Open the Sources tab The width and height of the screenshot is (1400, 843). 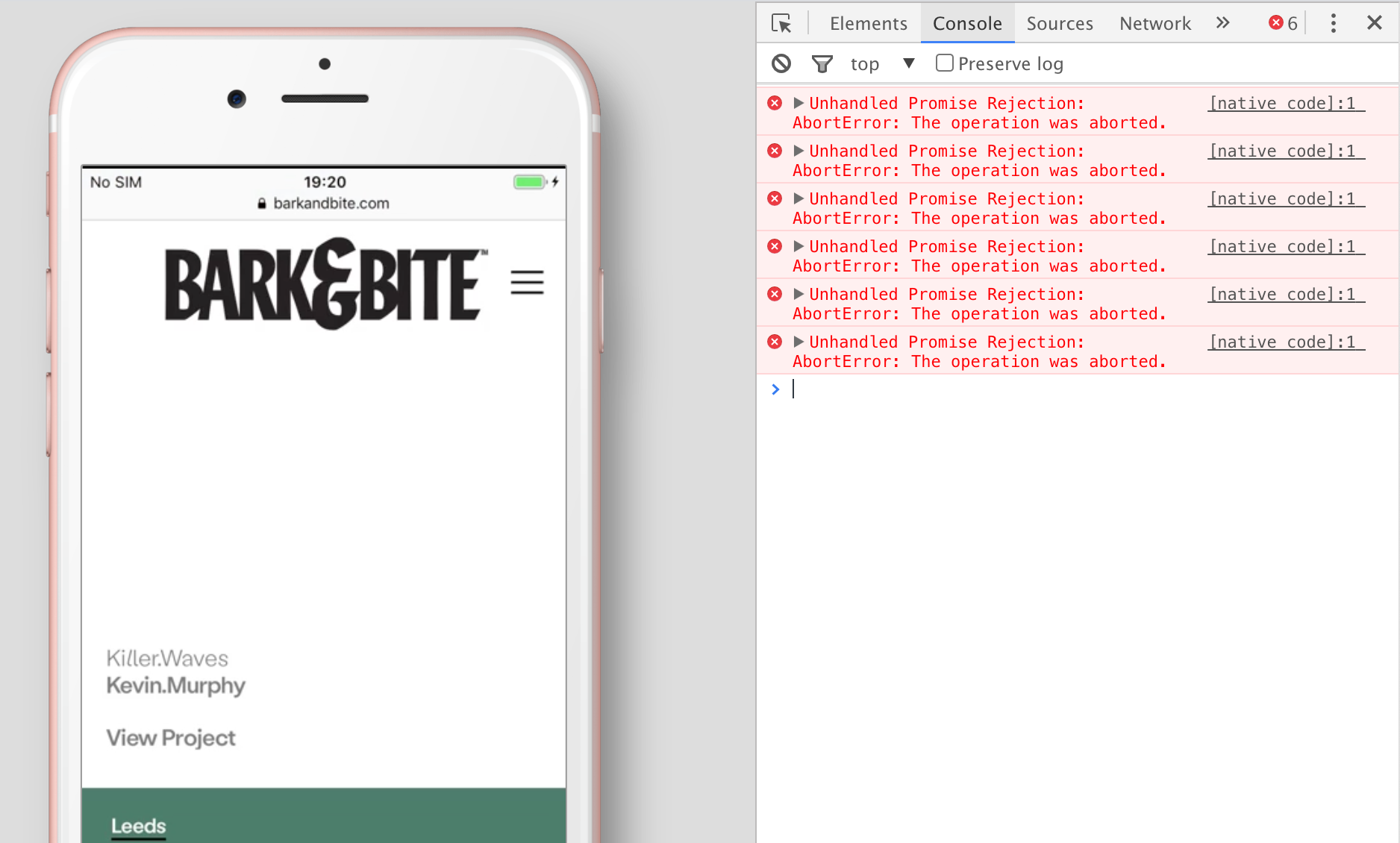[1059, 23]
